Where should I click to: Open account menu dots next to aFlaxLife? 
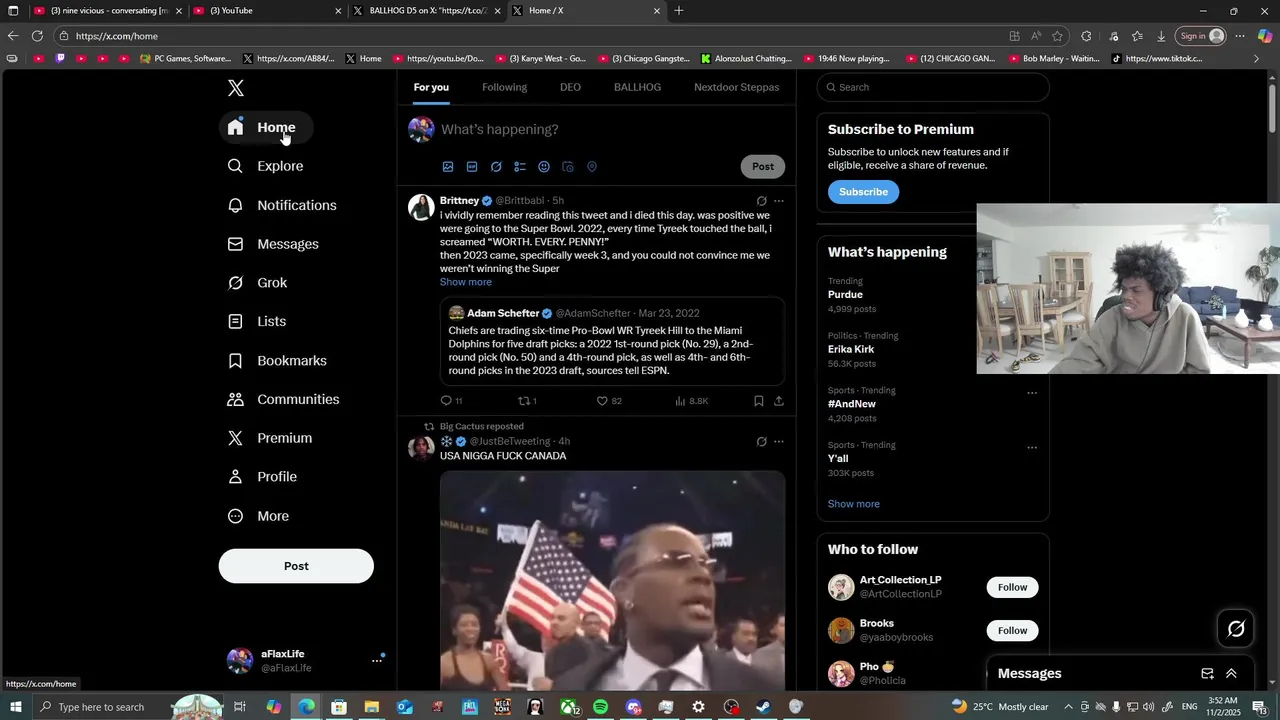(377, 660)
